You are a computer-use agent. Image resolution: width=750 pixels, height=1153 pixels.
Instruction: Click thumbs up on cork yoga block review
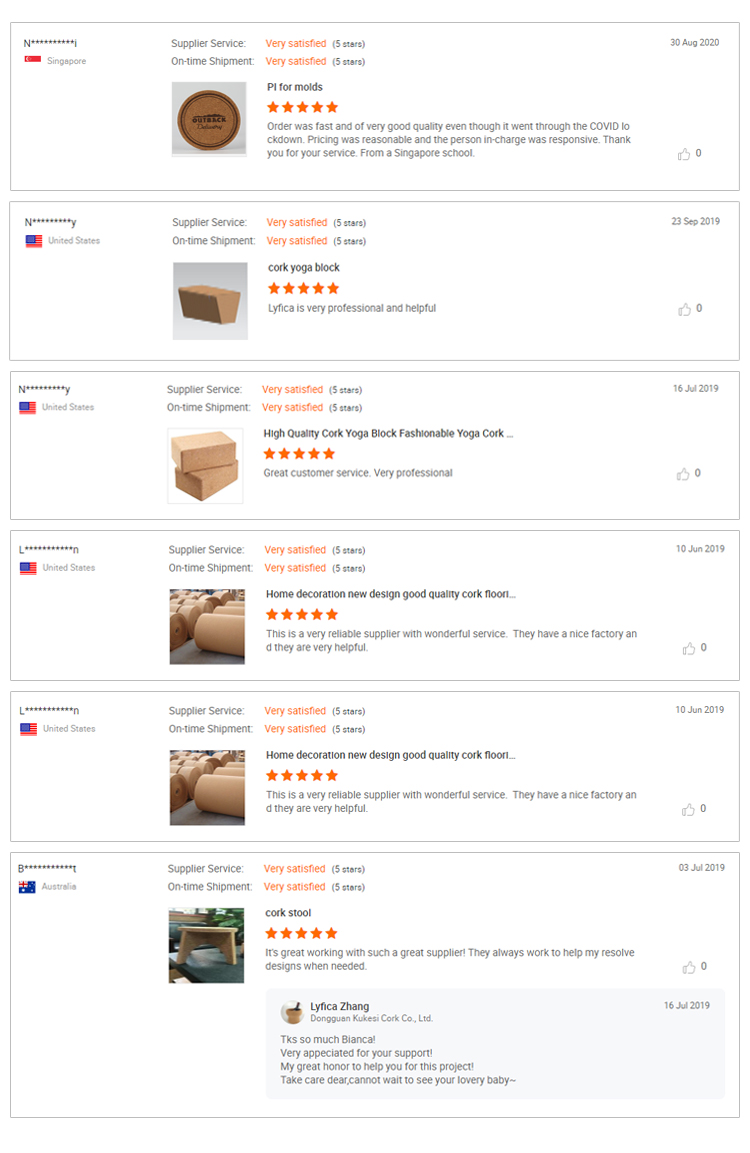click(684, 309)
